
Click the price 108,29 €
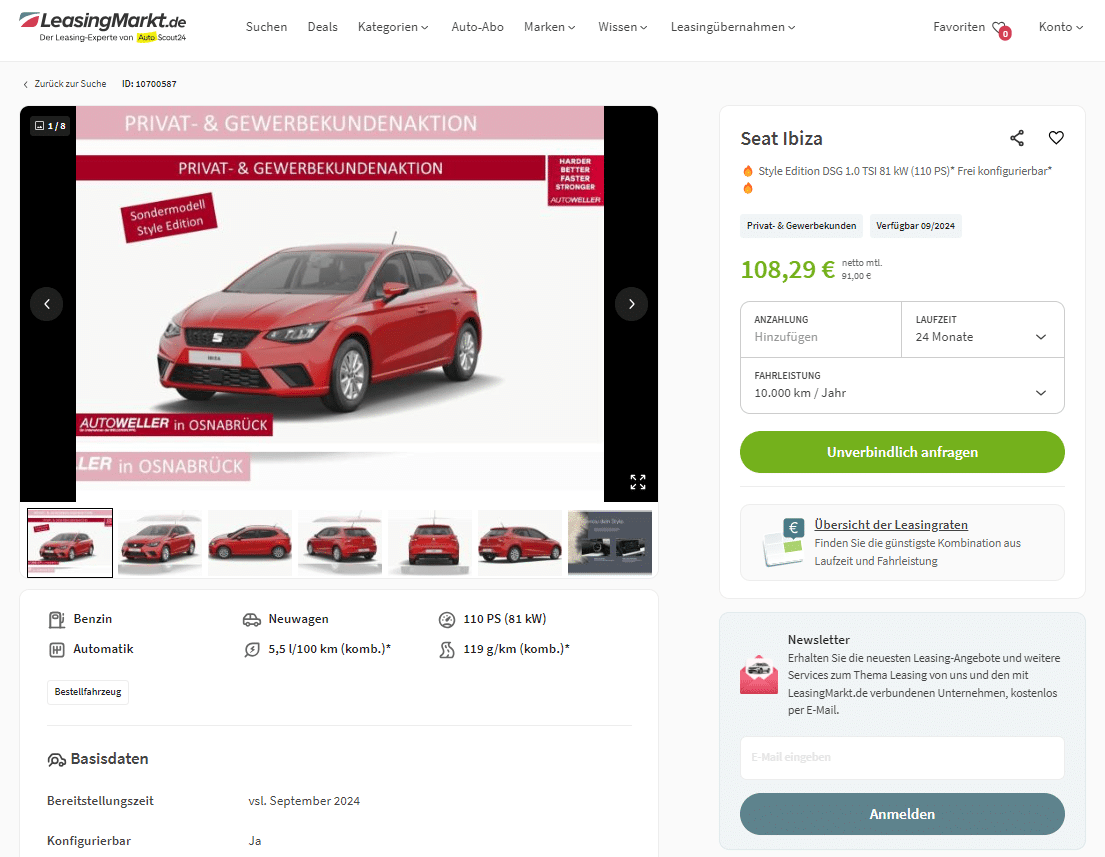(787, 269)
